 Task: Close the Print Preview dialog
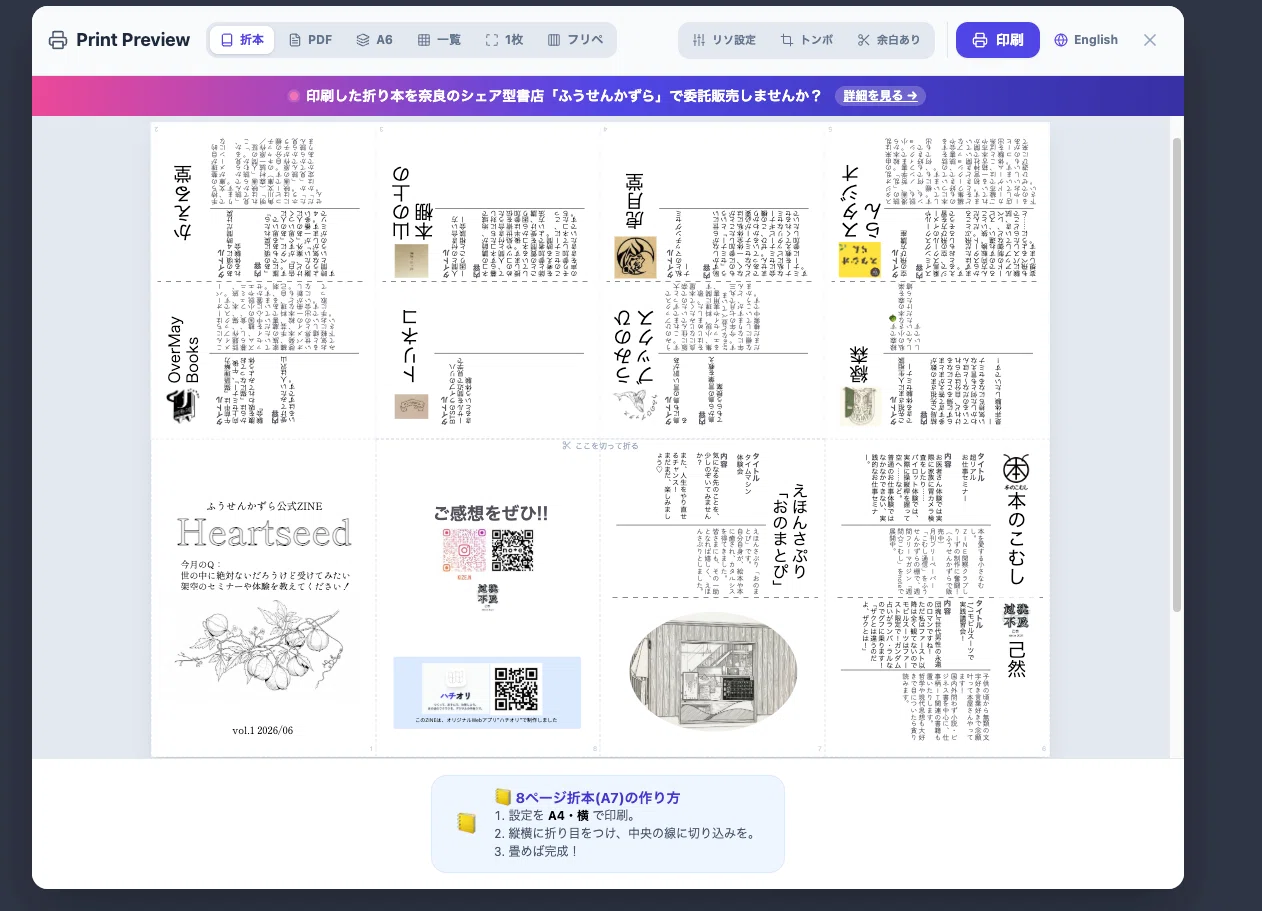point(1150,40)
